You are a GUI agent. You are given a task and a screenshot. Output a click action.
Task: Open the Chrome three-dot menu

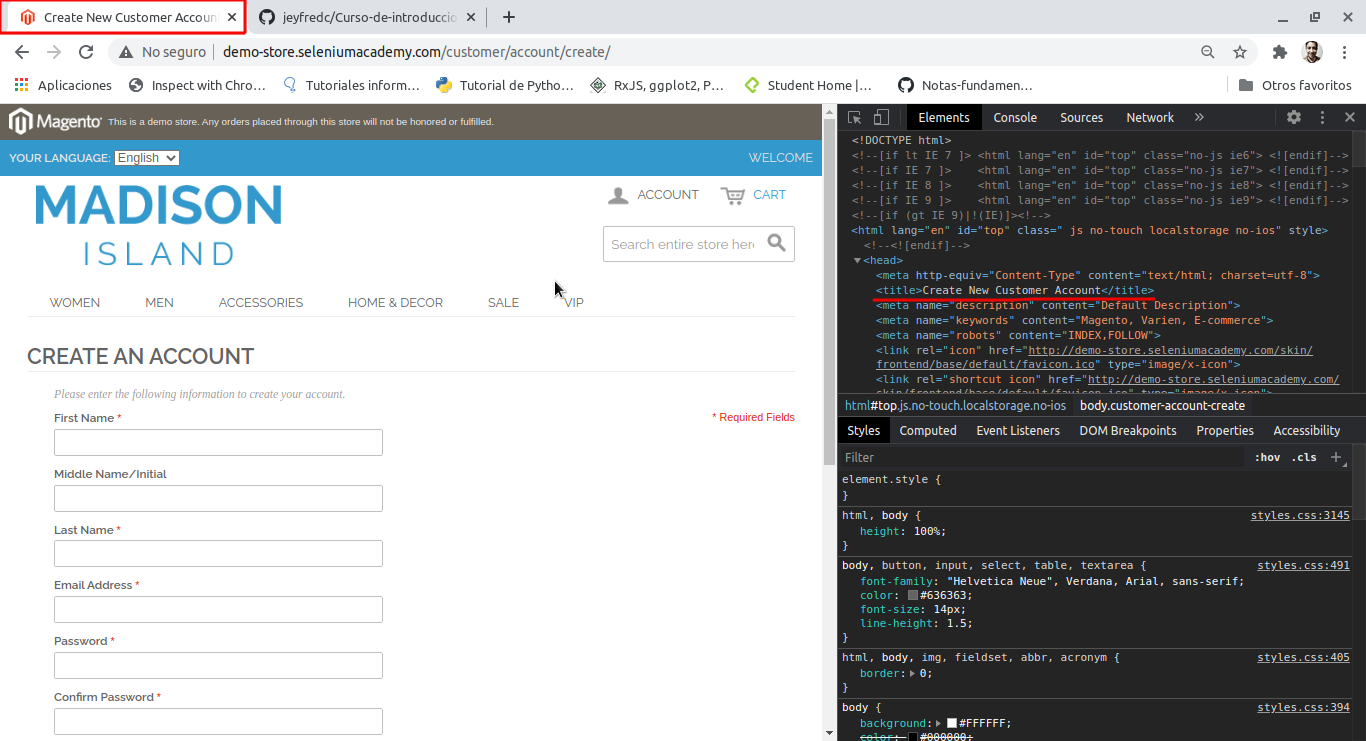pyautogui.click(x=1344, y=52)
